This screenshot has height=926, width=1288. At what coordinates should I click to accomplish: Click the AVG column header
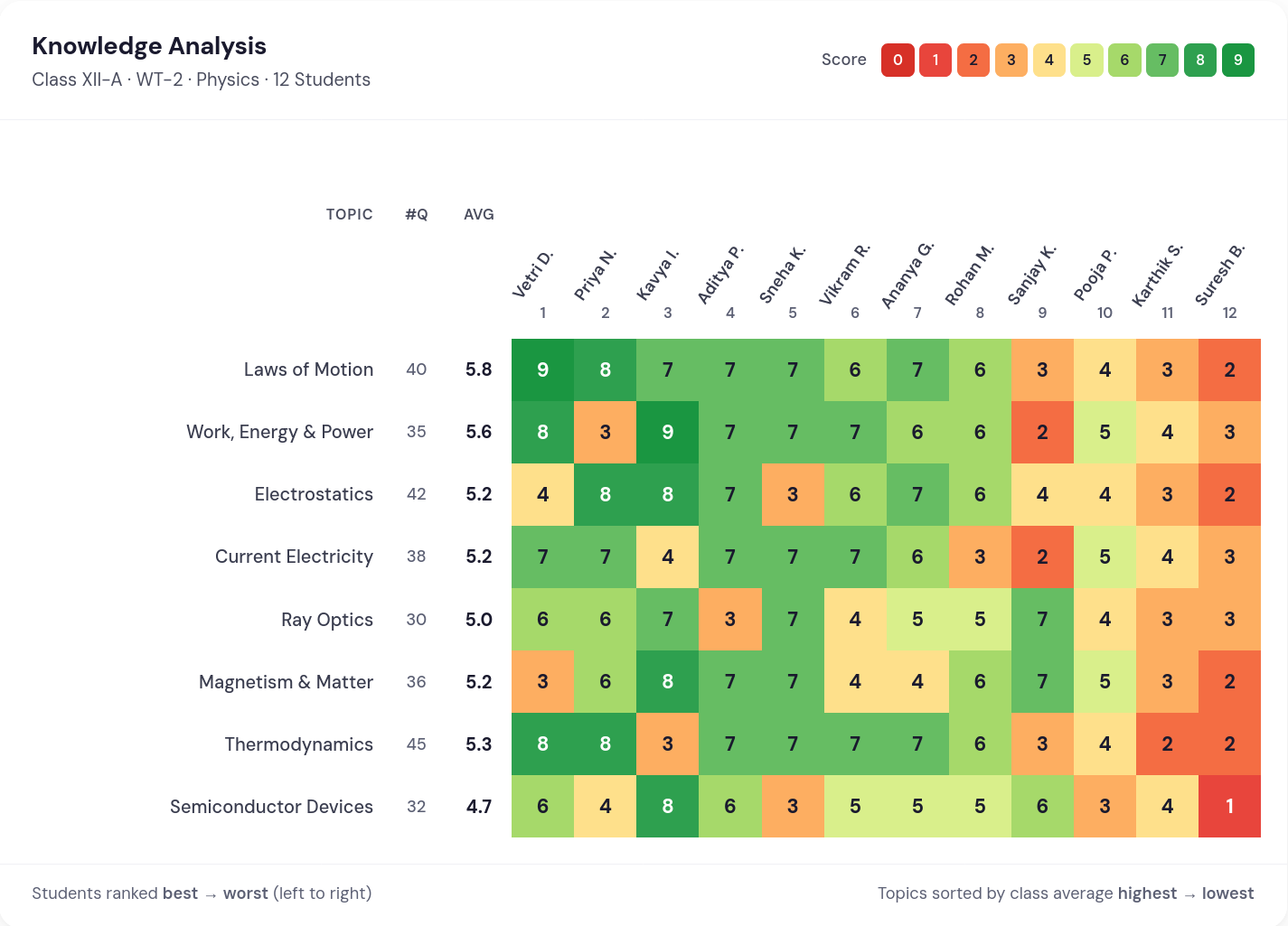pos(479,214)
